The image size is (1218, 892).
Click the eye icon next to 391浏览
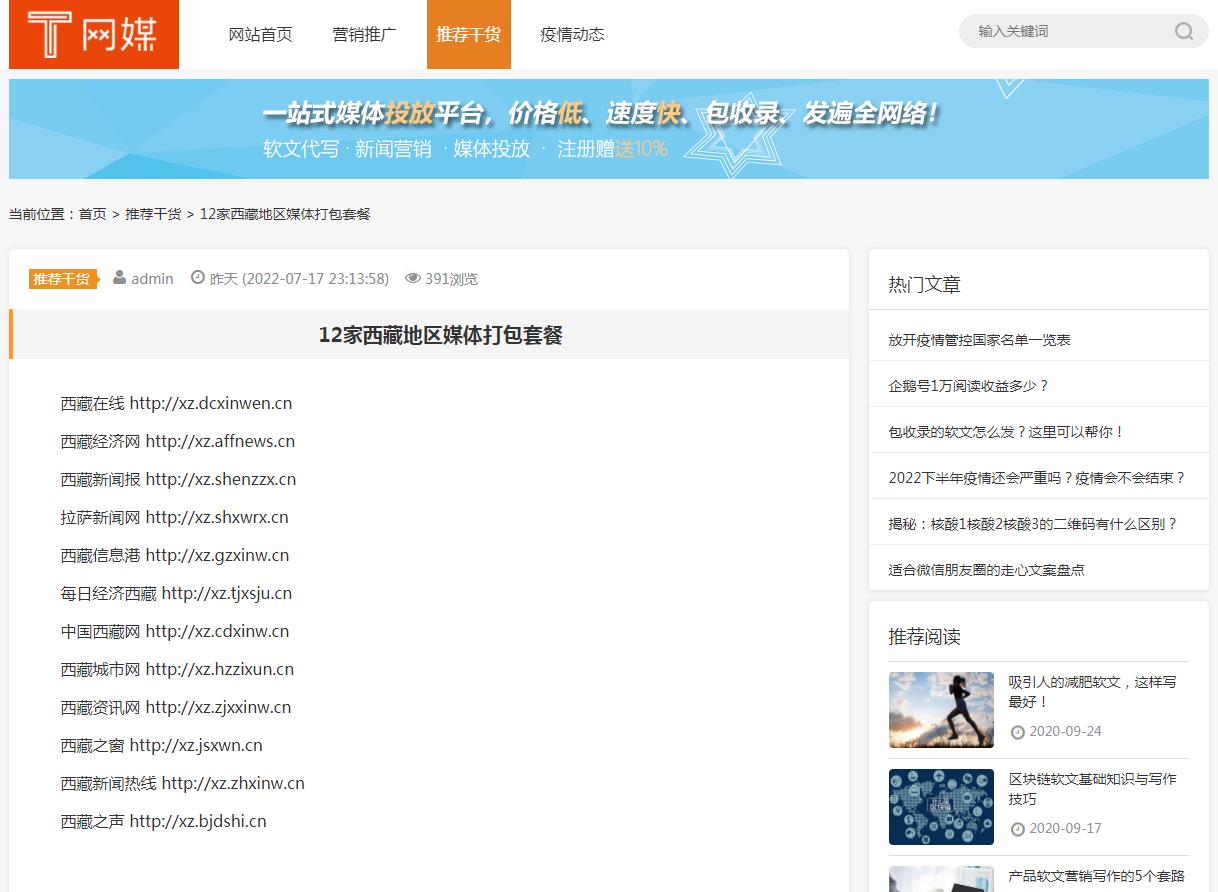click(x=413, y=278)
